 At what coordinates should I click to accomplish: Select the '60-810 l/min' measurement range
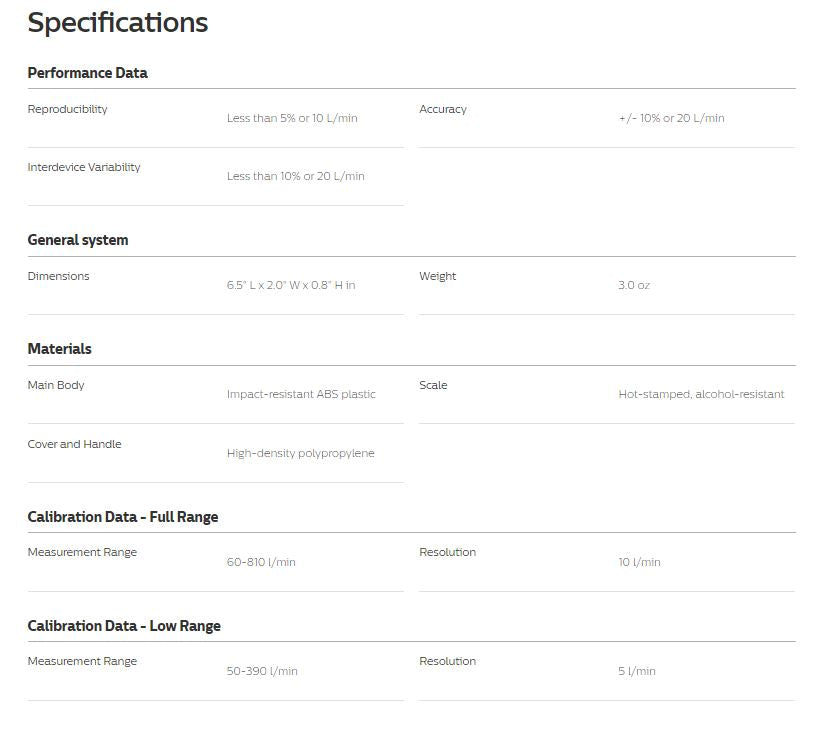(x=261, y=562)
